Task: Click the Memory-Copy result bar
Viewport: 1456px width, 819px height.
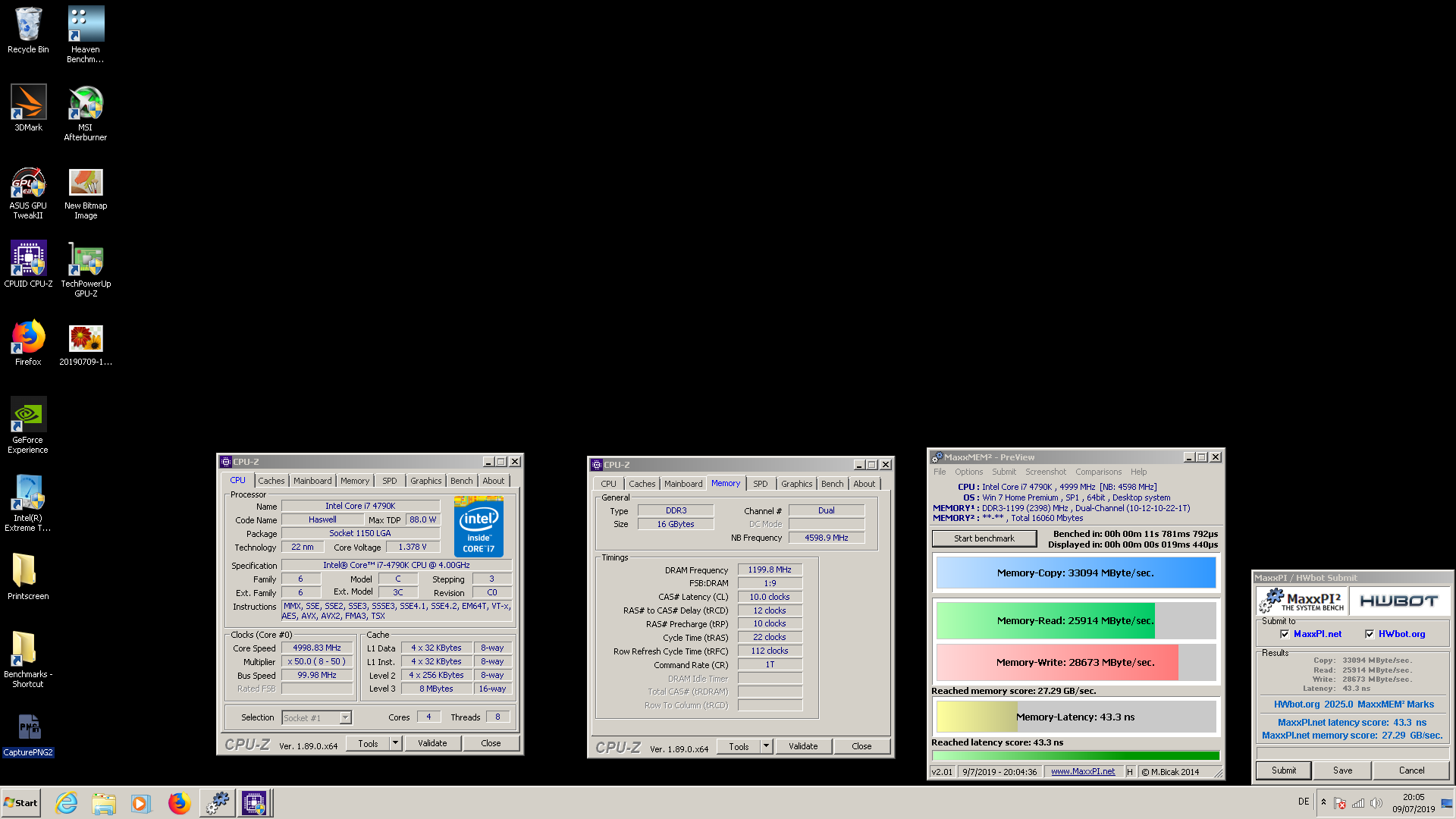Action: point(1075,573)
